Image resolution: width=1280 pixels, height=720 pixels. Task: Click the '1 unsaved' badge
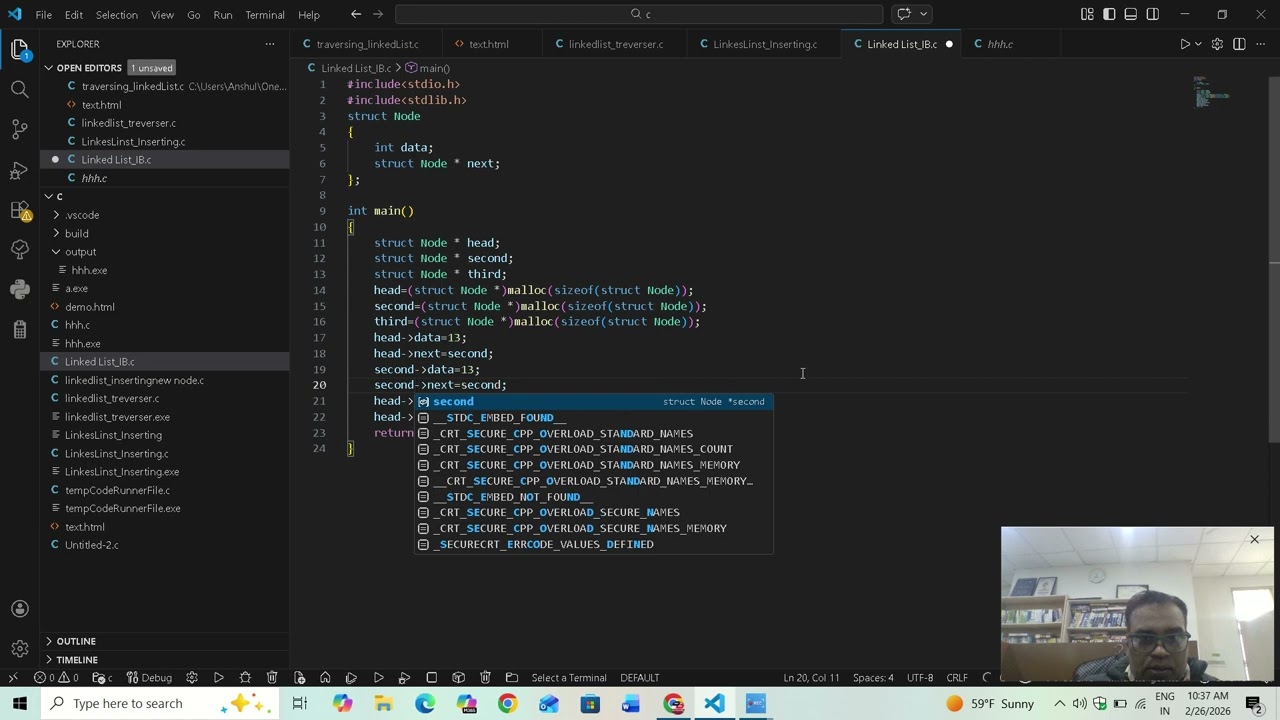pos(152,68)
